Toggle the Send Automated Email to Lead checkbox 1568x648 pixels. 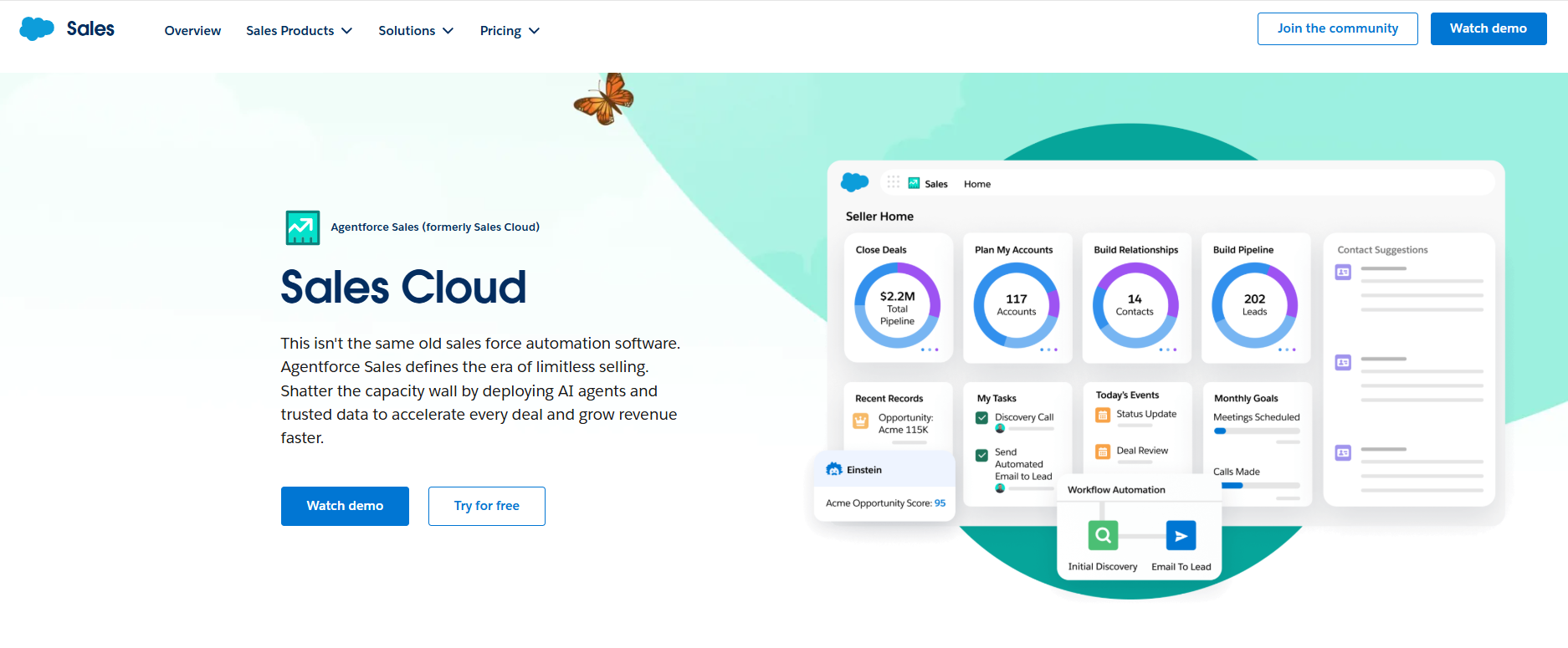(x=981, y=456)
